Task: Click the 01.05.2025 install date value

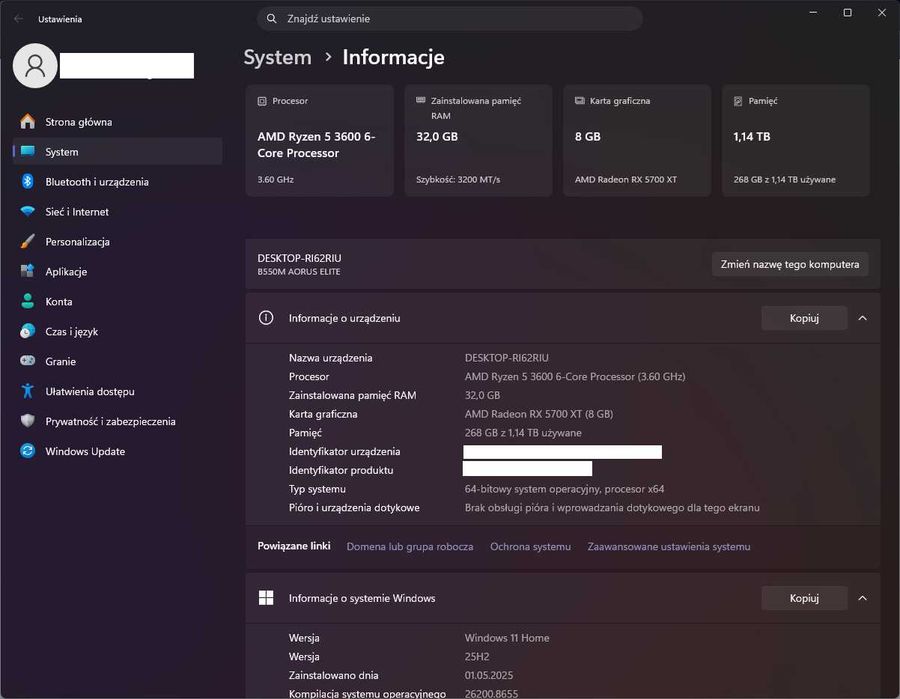Action: coord(489,675)
